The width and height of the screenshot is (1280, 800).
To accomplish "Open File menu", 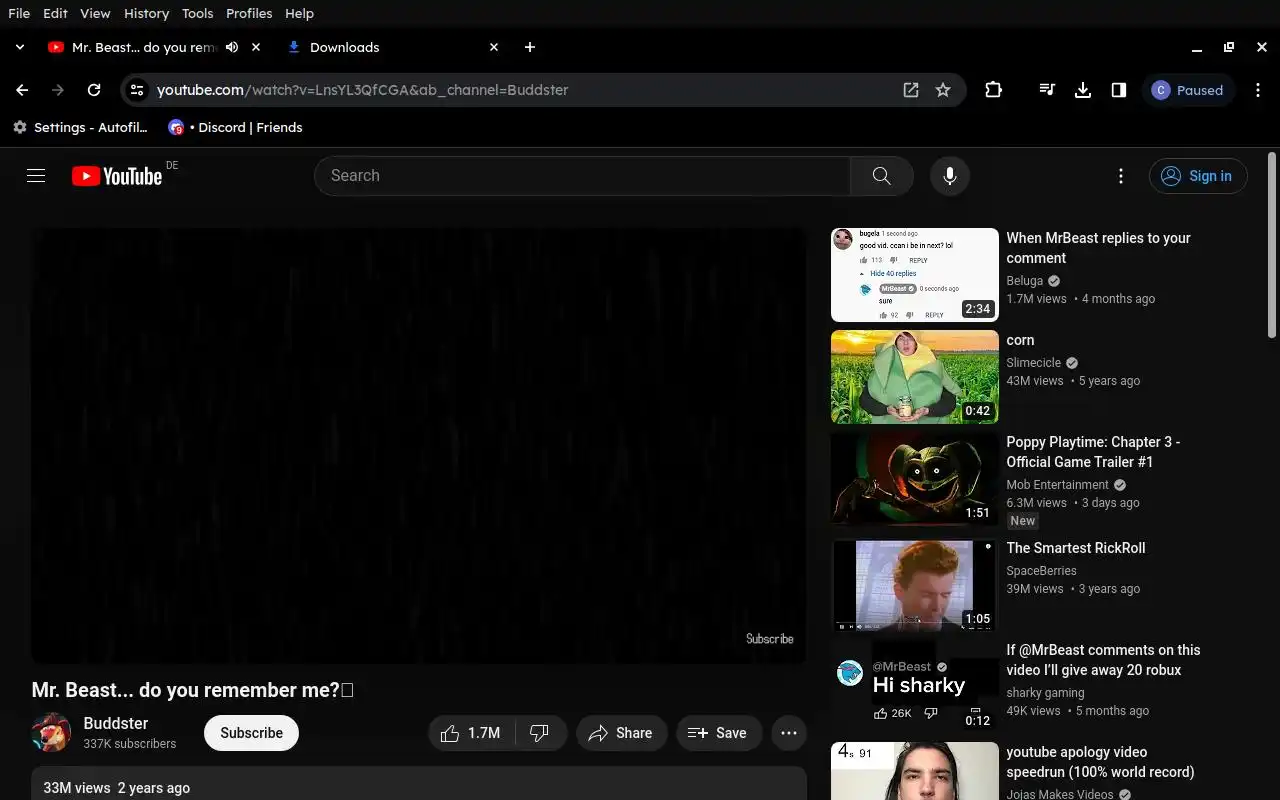I will pyautogui.click(x=19, y=13).
